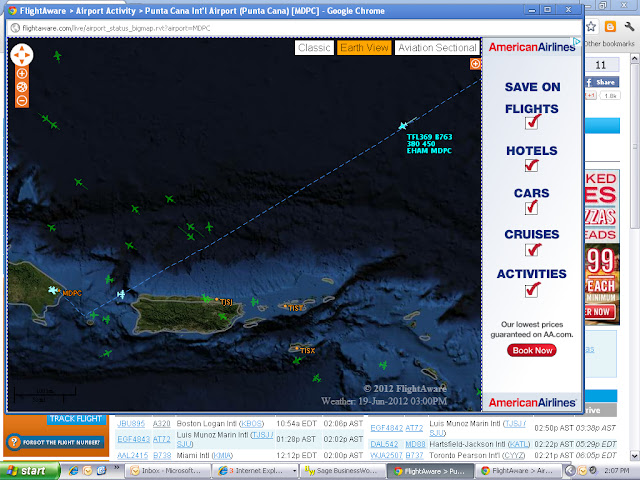Reset map view with globe icon
This screenshot has height=480, width=640.
[x=22, y=87]
